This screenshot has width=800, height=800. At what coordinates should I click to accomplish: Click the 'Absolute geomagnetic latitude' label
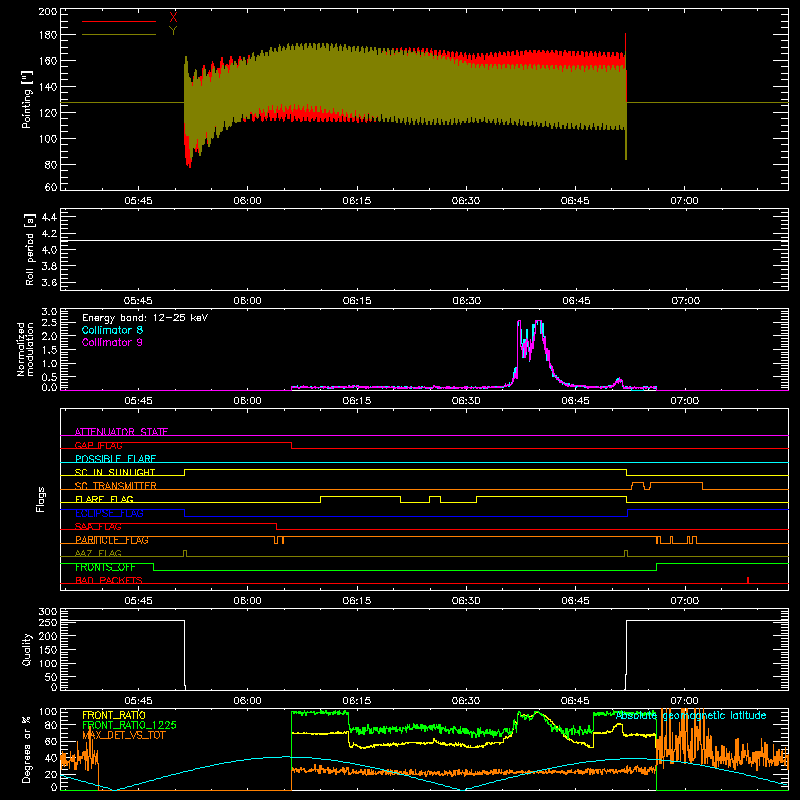click(691, 716)
